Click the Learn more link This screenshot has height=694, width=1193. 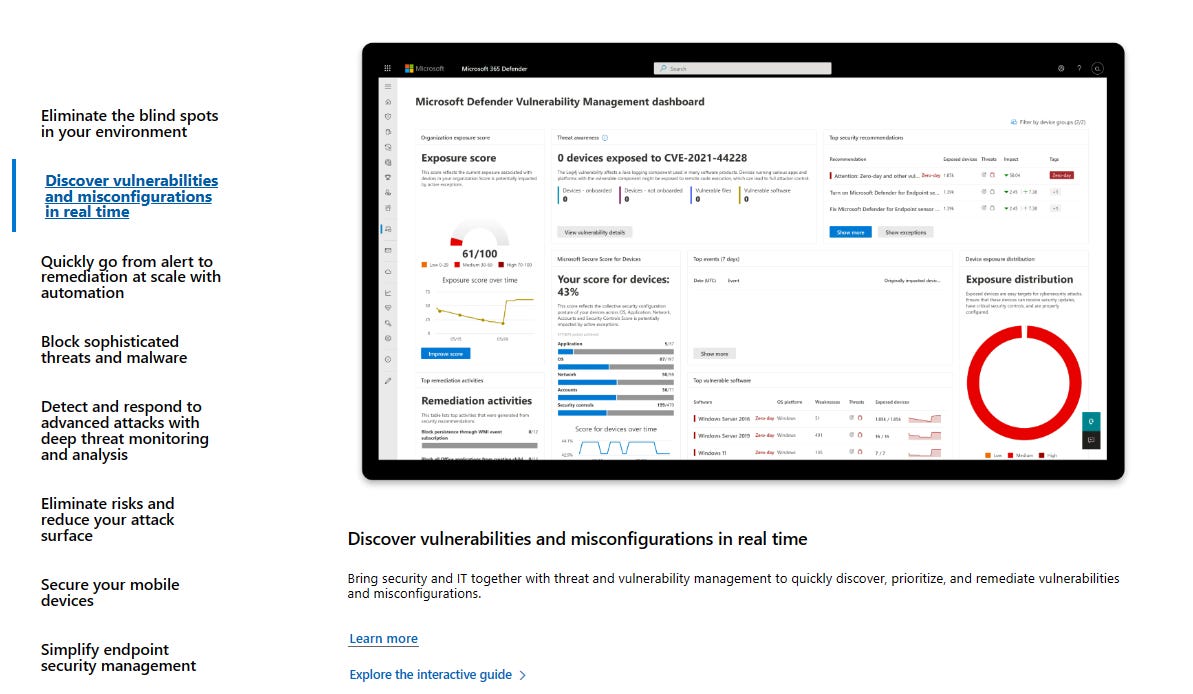point(383,638)
